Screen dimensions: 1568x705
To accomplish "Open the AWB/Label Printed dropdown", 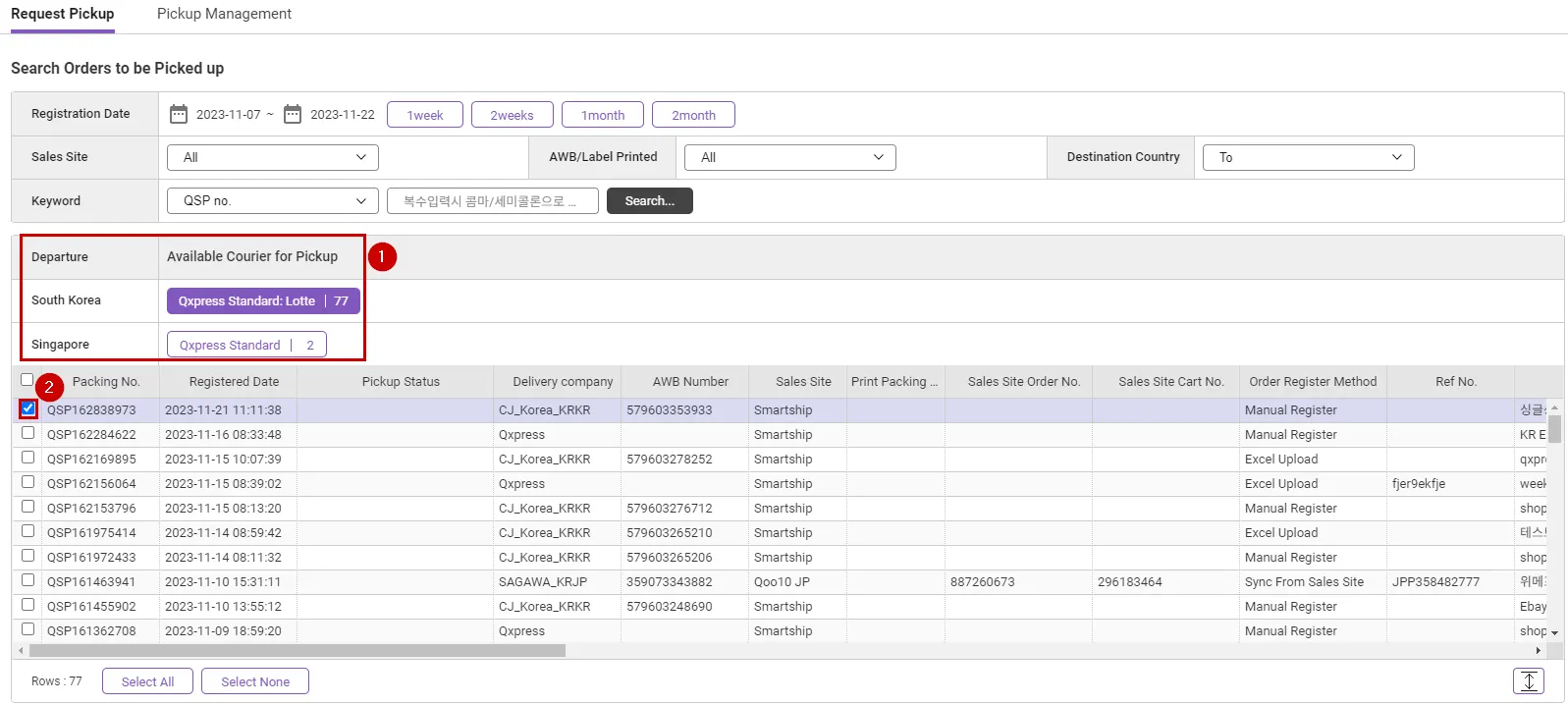I will [790, 157].
